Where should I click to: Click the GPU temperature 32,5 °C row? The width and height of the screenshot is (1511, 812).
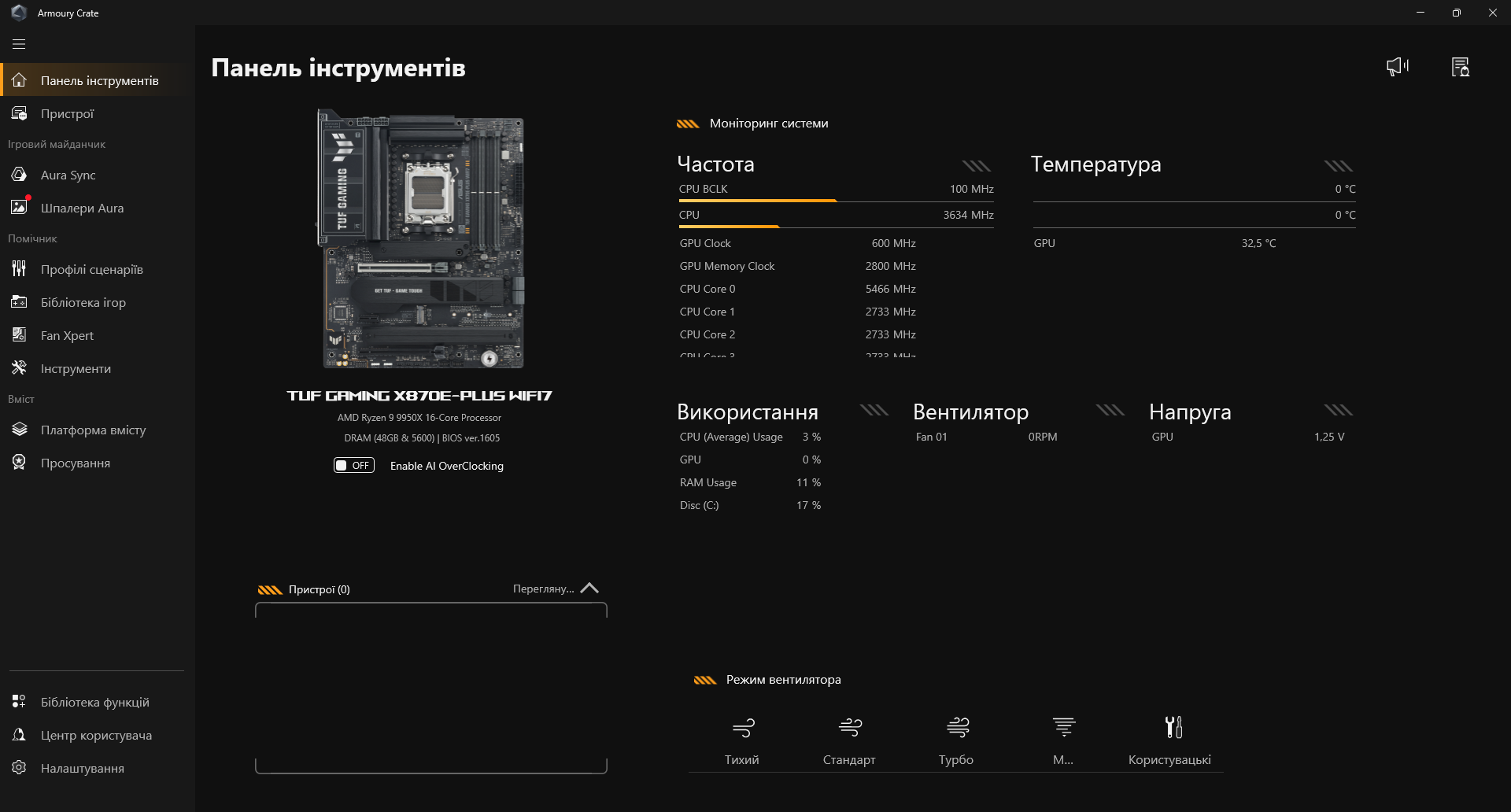tap(1154, 243)
